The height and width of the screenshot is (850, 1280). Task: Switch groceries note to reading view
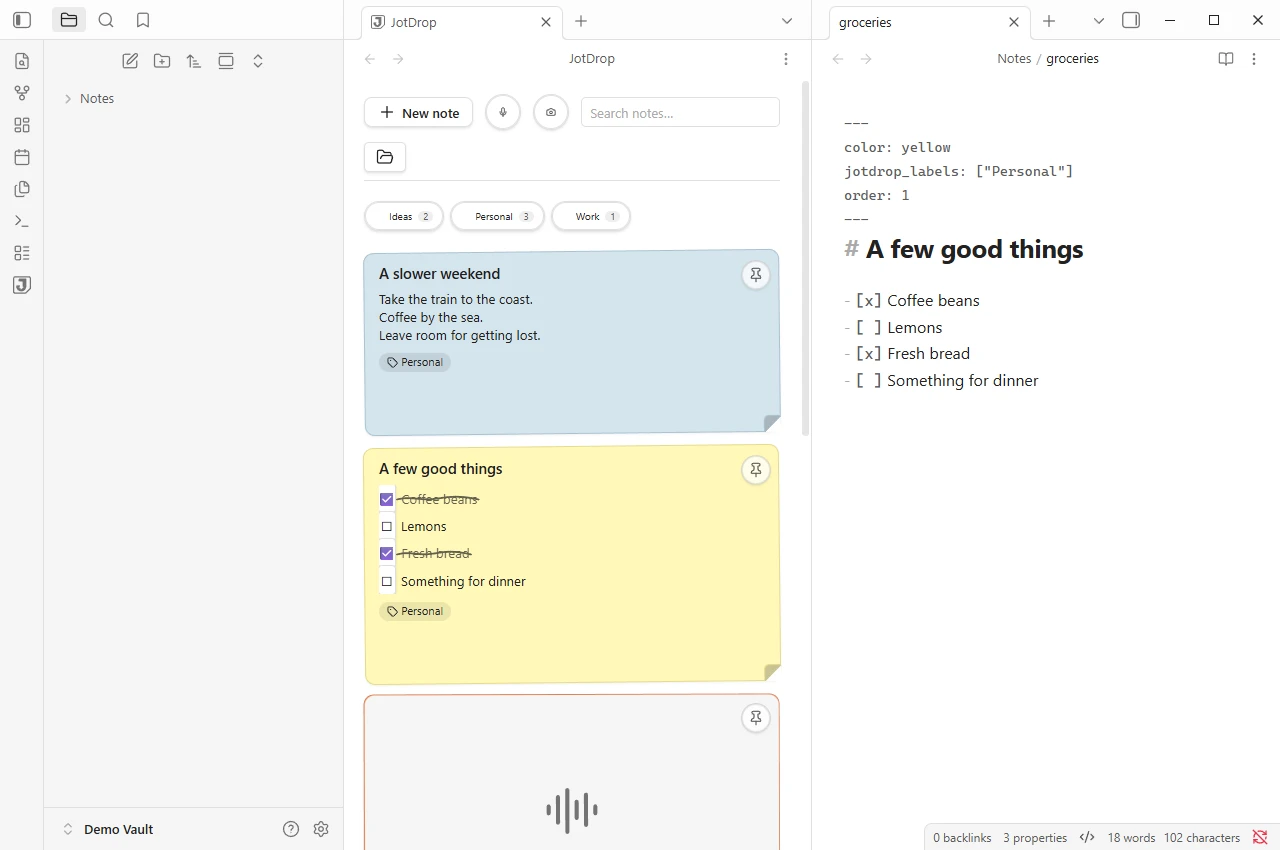pyautogui.click(x=1226, y=59)
